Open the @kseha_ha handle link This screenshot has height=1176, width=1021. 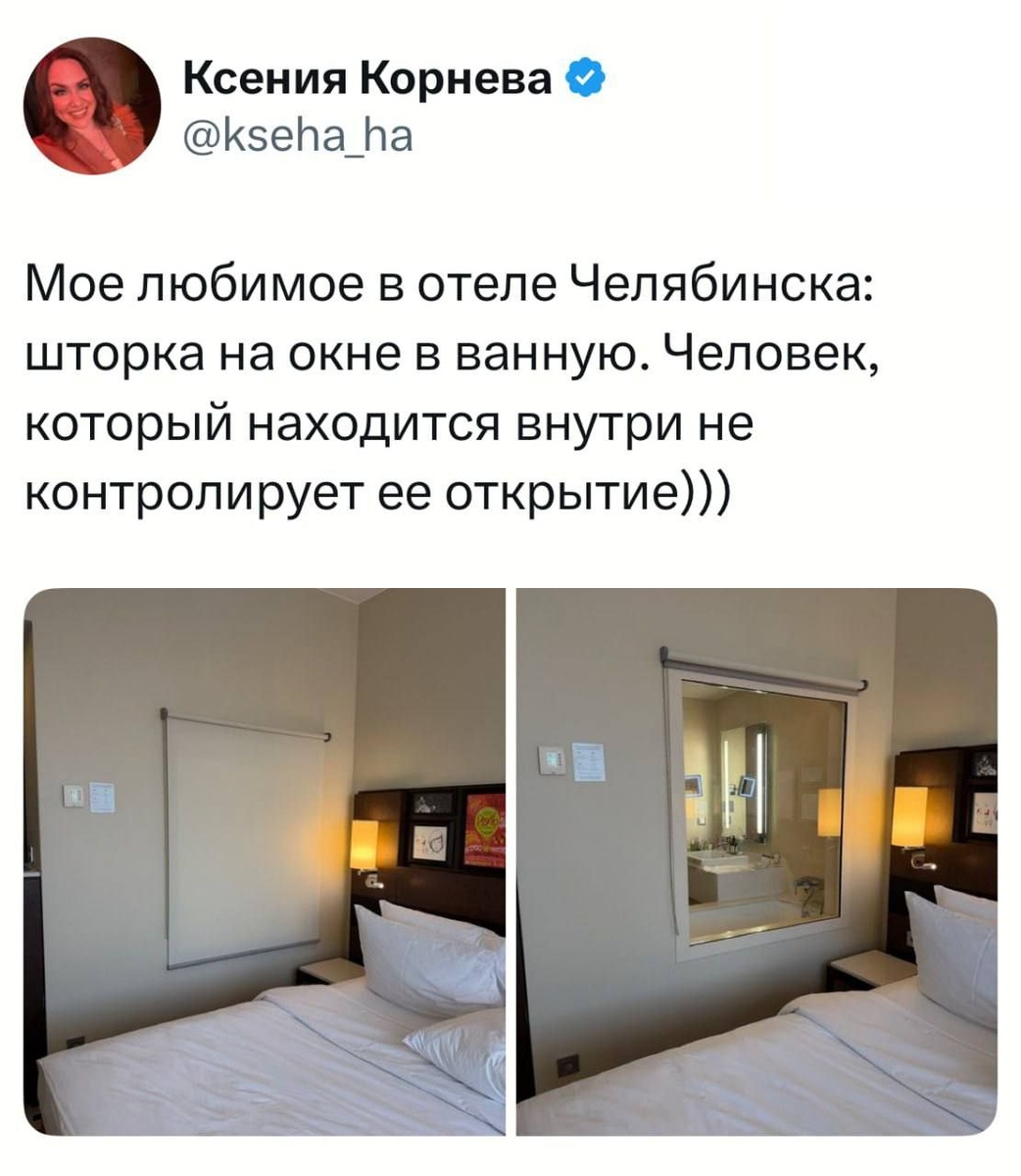pos(299,137)
